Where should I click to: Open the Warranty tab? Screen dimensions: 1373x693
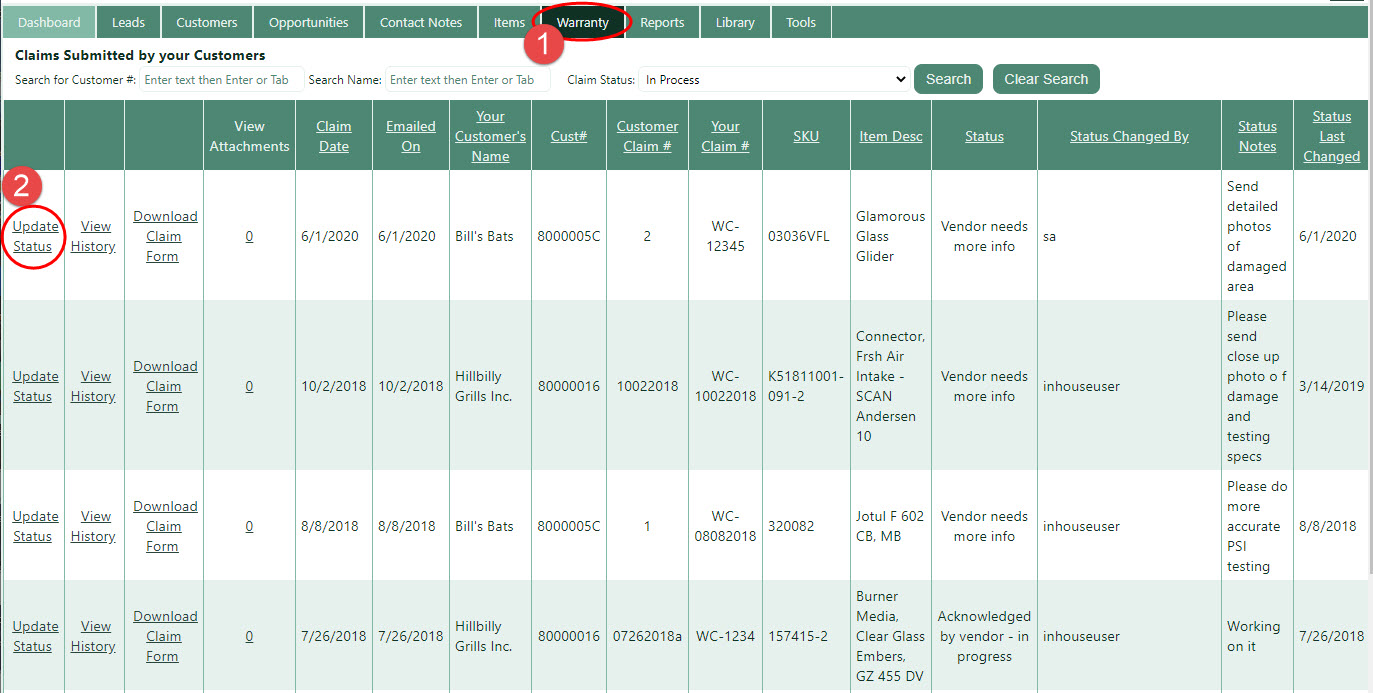pyautogui.click(x=582, y=22)
